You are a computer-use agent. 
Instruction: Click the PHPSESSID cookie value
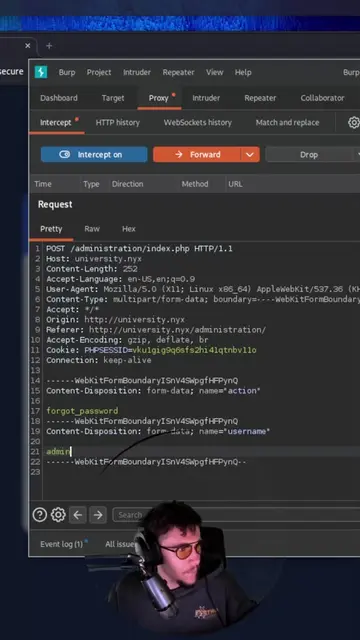194,350
